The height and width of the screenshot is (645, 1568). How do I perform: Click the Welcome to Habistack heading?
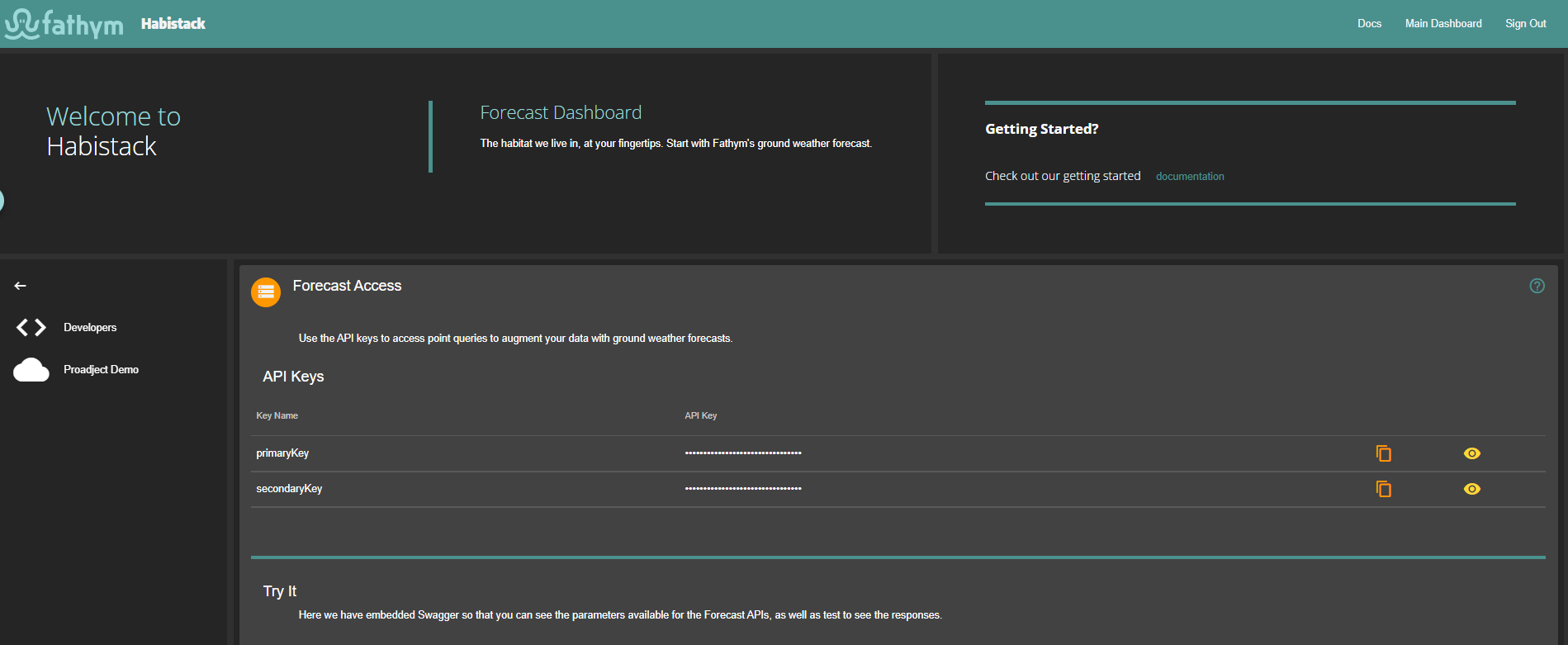[x=113, y=131]
